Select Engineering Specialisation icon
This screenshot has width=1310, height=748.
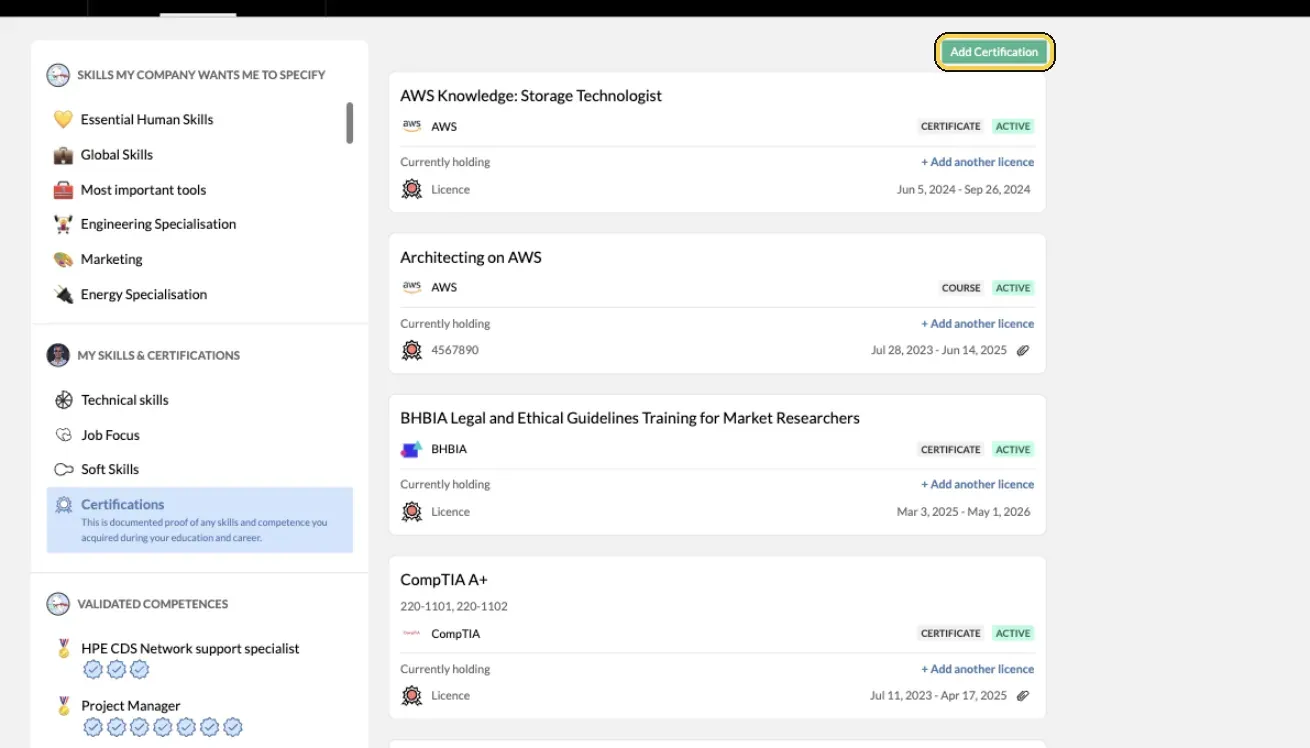pos(63,225)
